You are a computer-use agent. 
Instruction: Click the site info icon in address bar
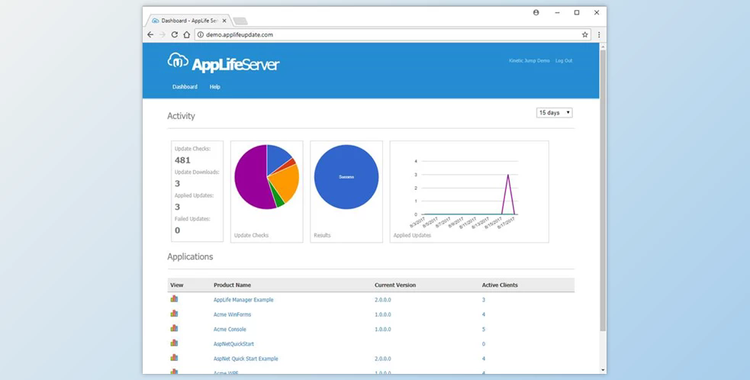pyautogui.click(x=200, y=35)
